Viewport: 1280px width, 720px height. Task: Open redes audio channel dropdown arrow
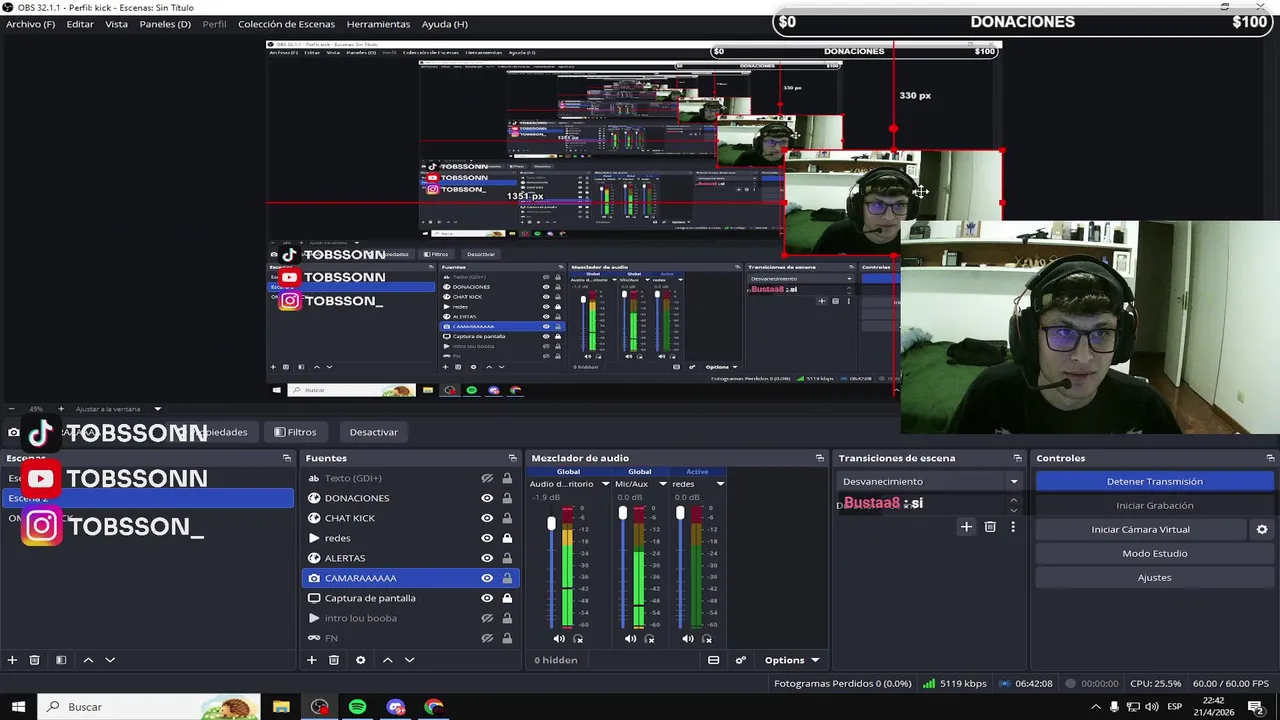tap(720, 484)
